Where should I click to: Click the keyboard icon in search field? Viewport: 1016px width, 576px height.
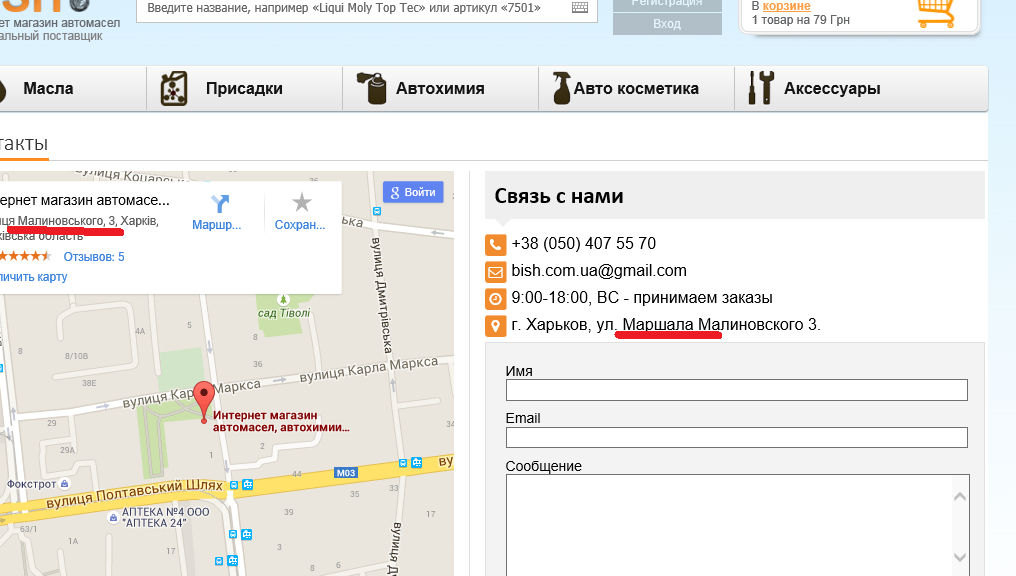pyautogui.click(x=580, y=8)
